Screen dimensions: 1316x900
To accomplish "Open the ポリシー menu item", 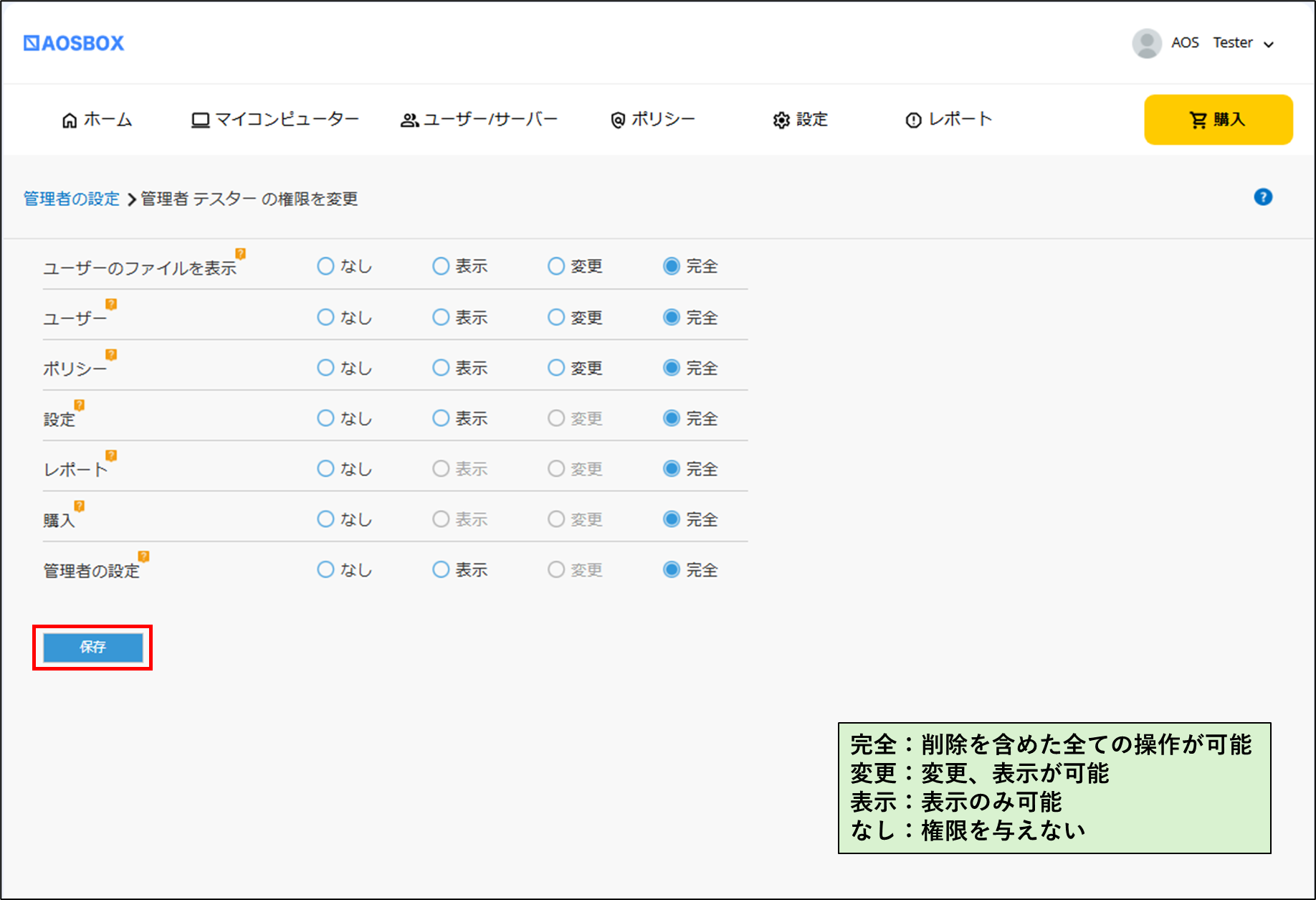I will (653, 120).
